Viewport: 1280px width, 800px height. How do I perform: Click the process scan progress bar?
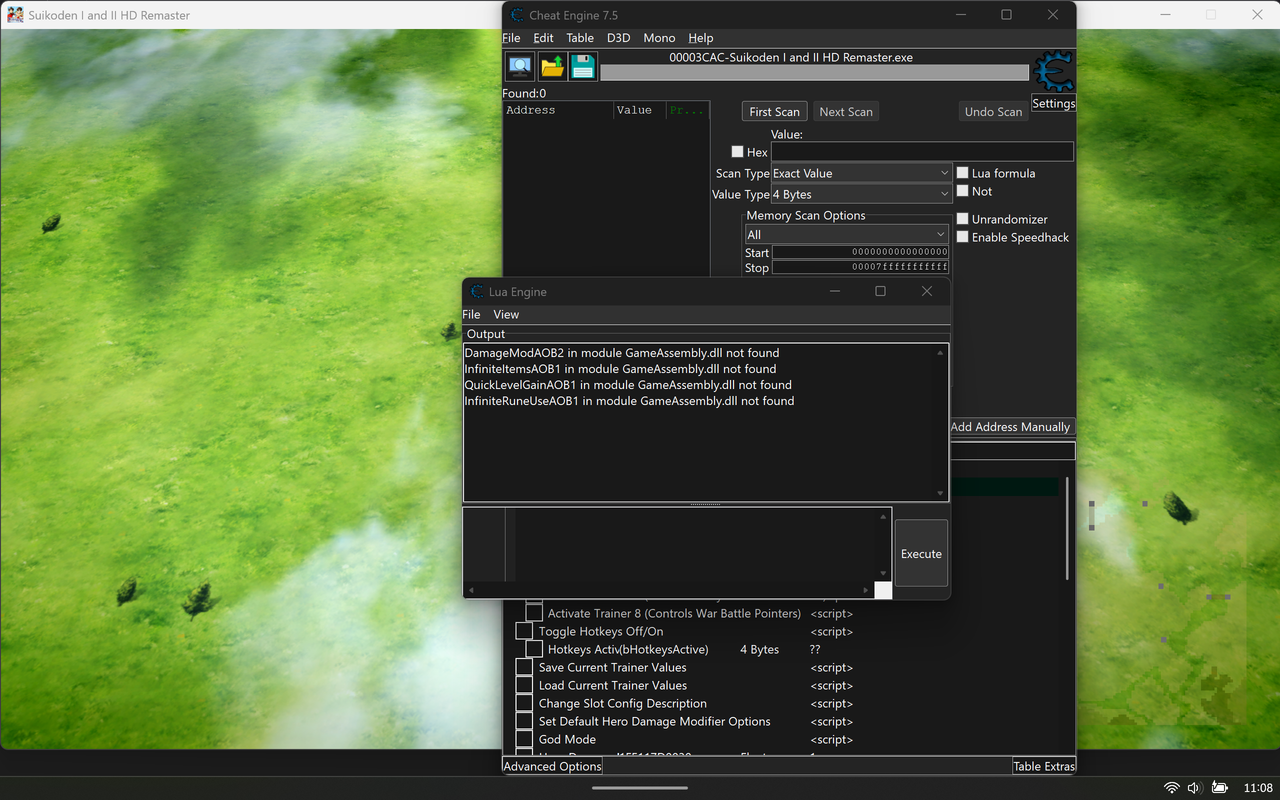click(814, 72)
